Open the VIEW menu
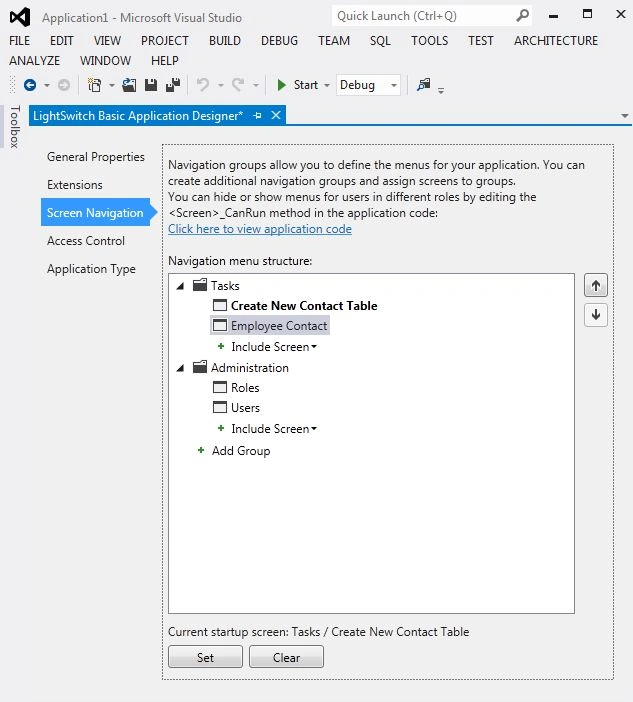 [107, 41]
